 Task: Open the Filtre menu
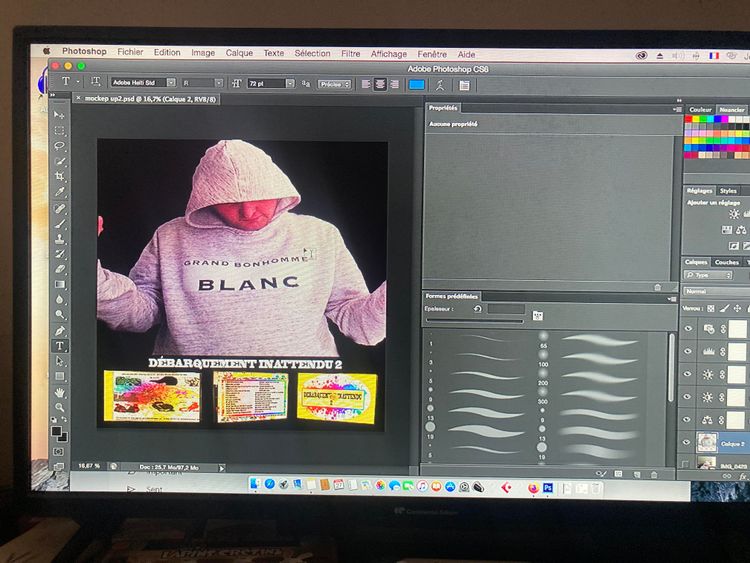351,54
